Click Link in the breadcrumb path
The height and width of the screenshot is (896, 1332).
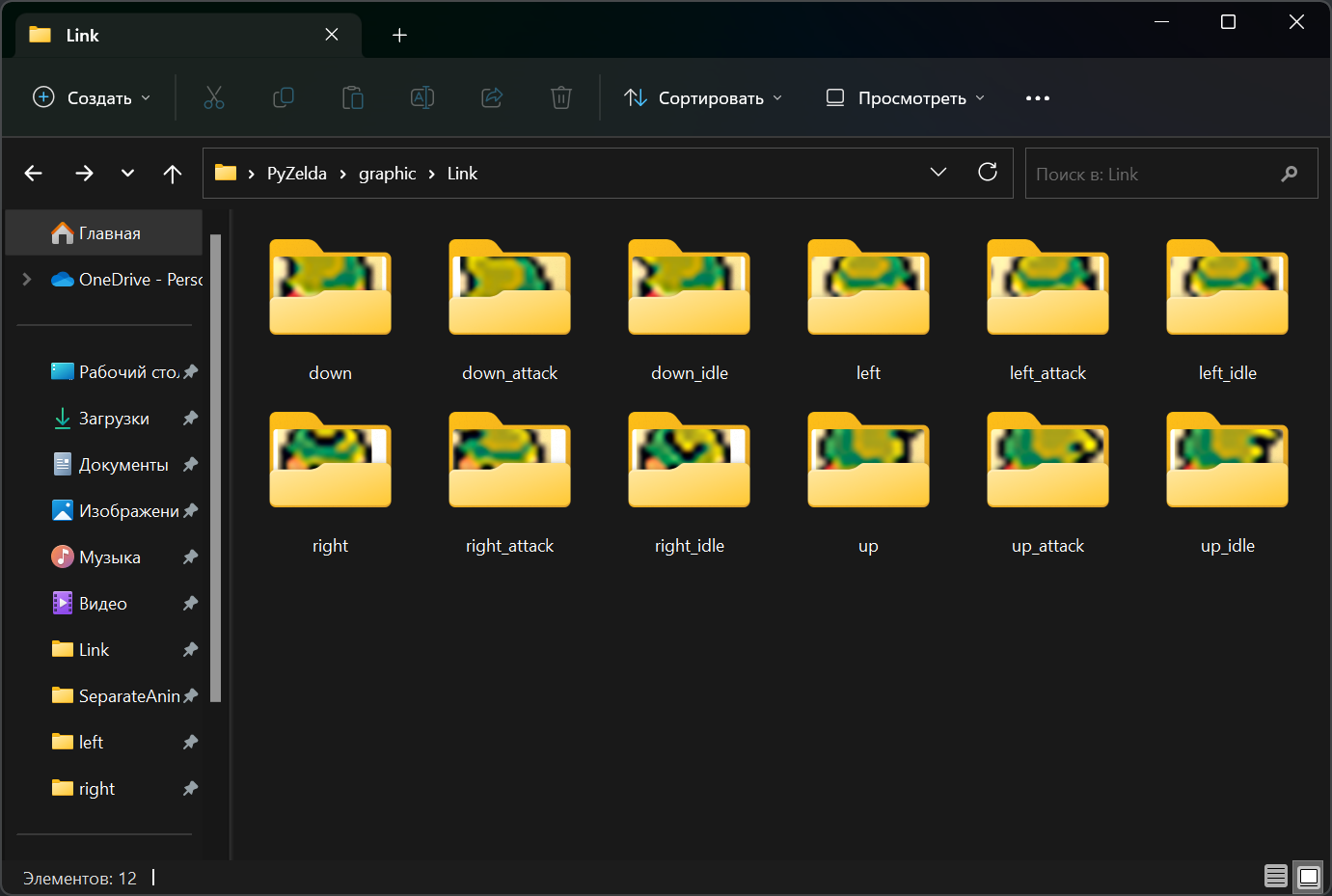click(462, 174)
